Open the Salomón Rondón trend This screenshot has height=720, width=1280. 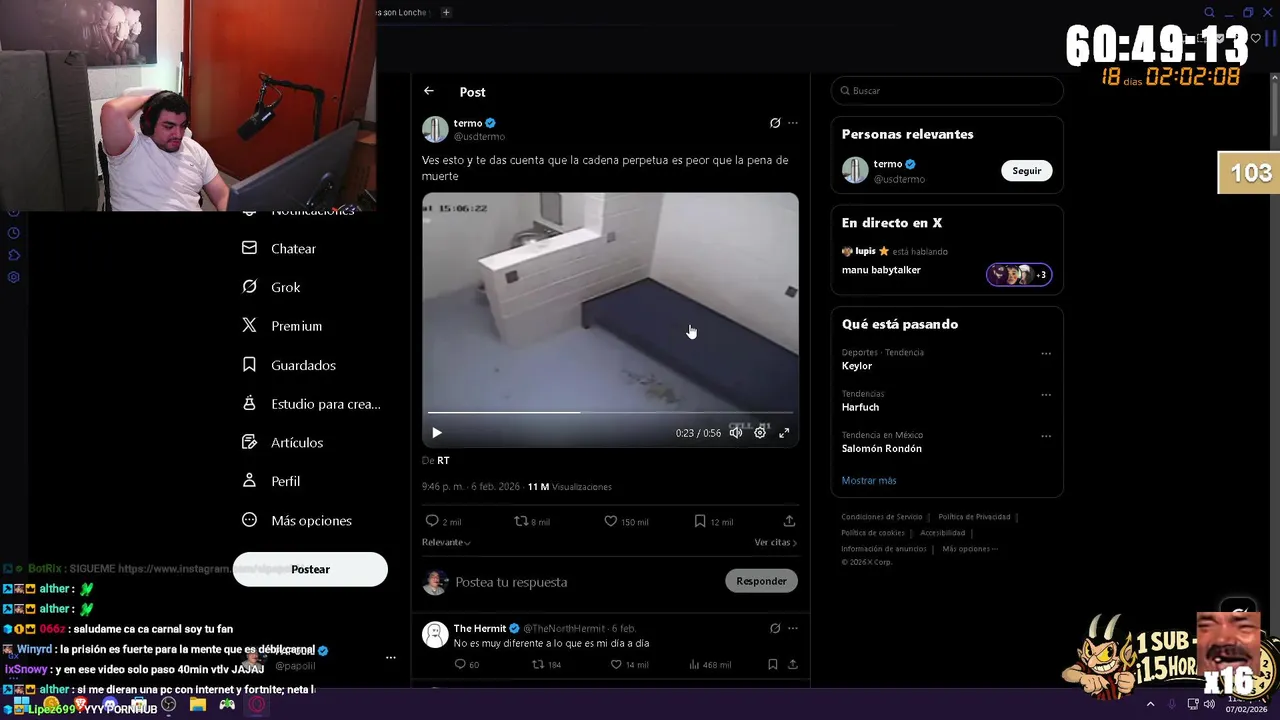click(x=882, y=448)
